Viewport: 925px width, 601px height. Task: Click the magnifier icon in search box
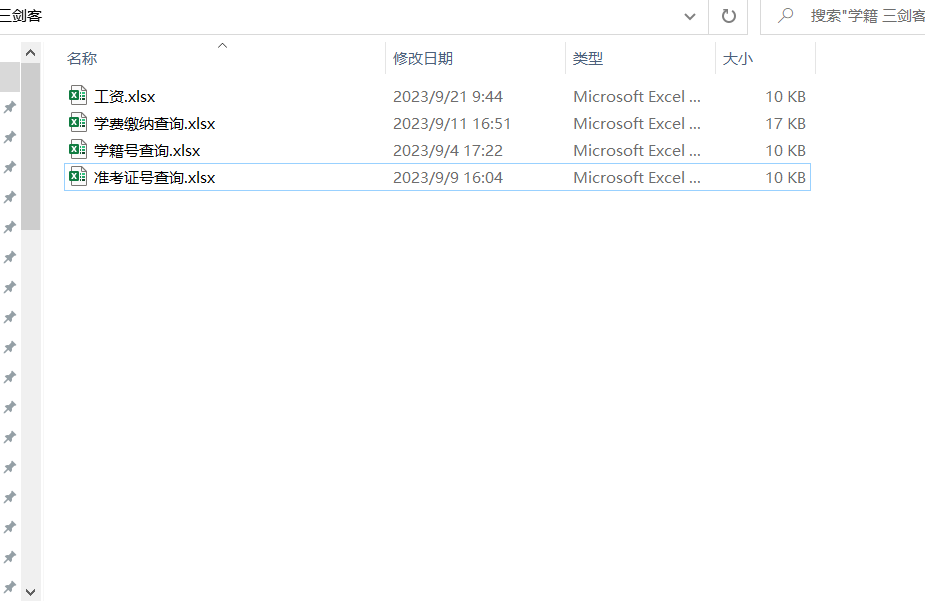coord(785,15)
